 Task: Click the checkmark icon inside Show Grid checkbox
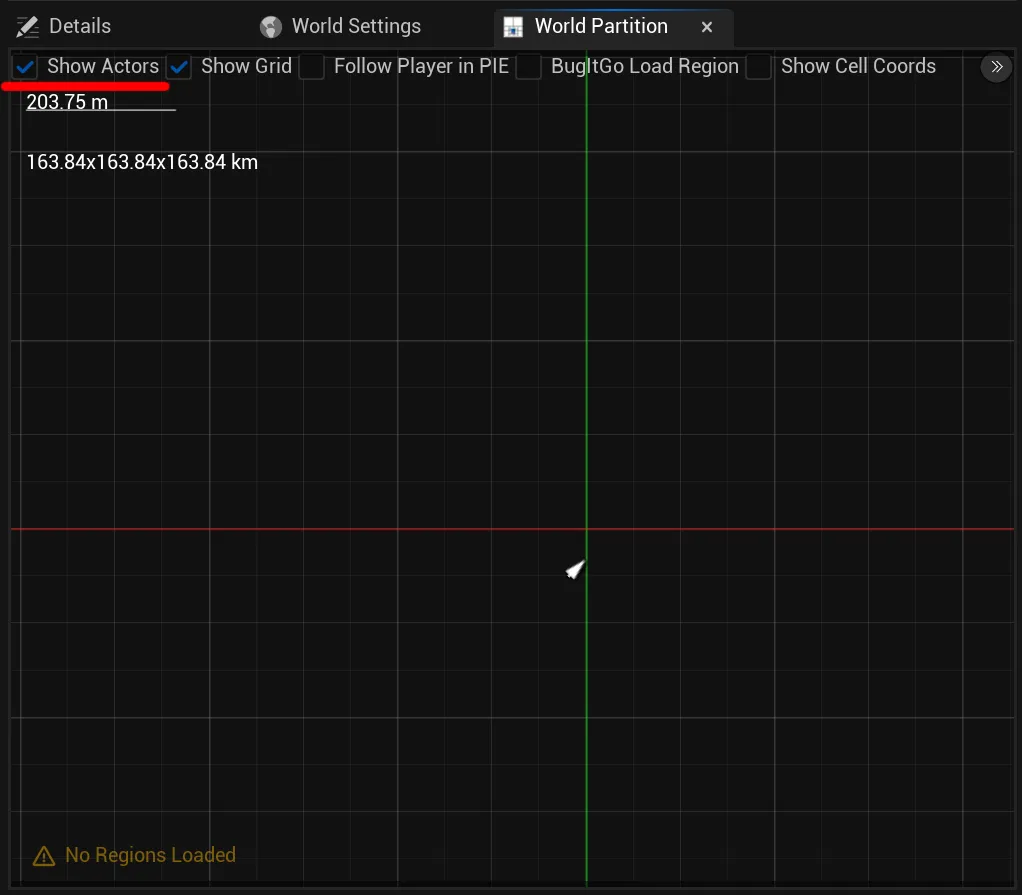coord(178,66)
